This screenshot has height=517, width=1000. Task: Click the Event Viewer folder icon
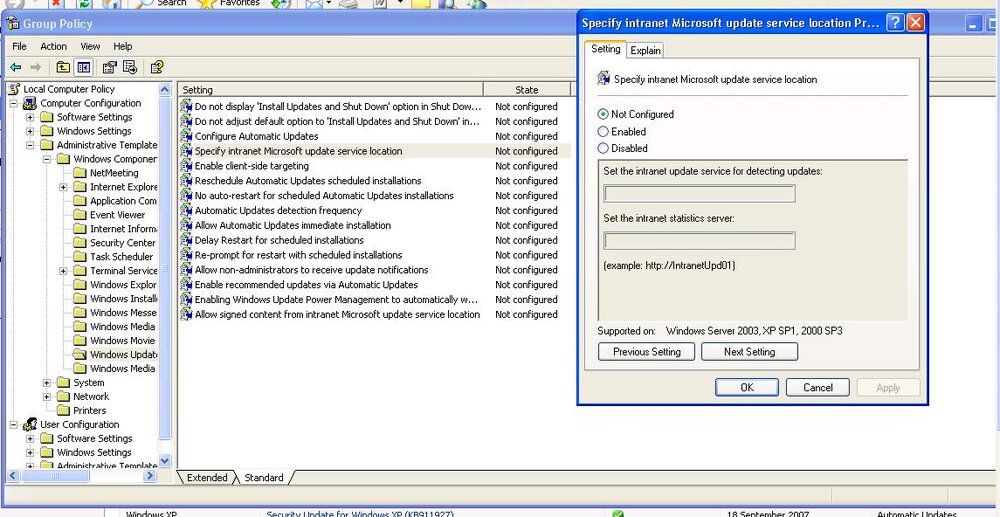(x=80, y=215)
